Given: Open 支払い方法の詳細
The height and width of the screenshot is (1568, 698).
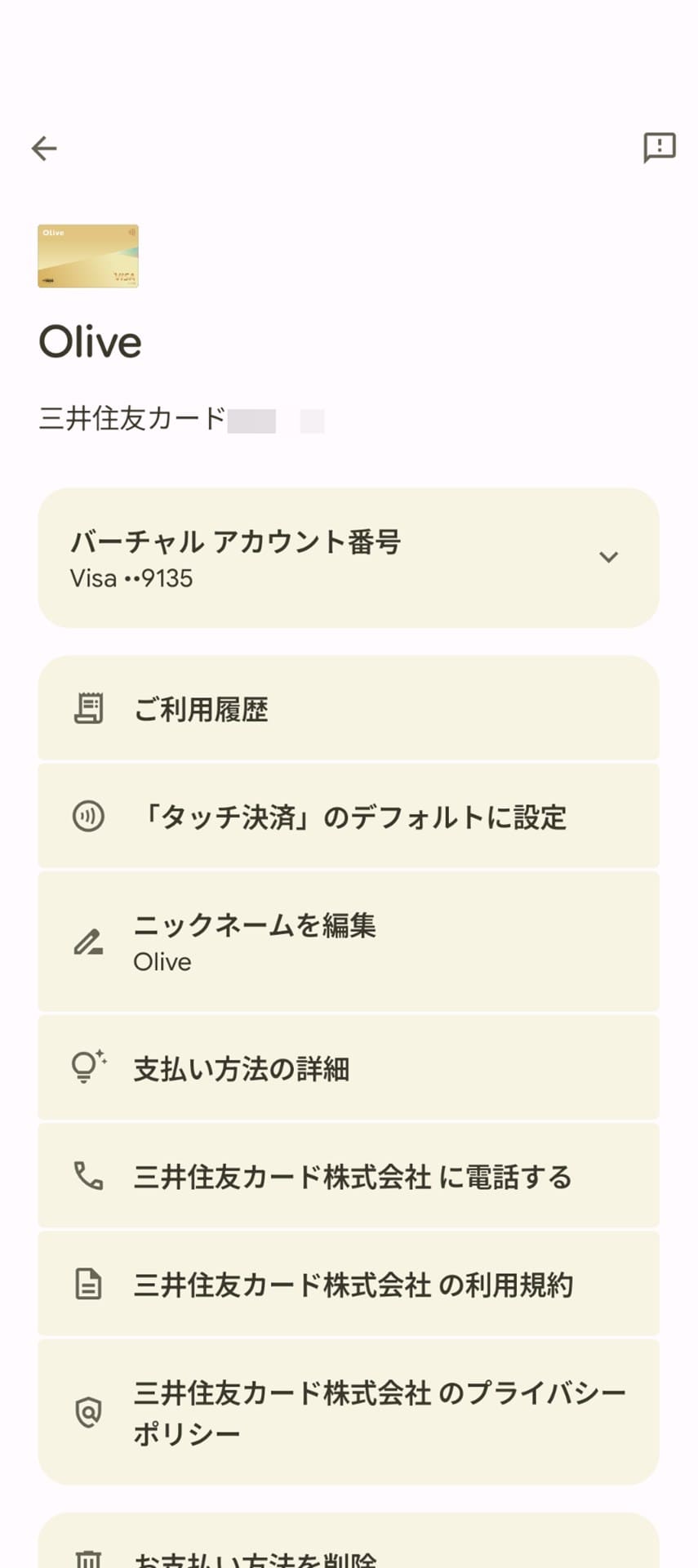Looking at the screenshot, I should [349, 1067].
